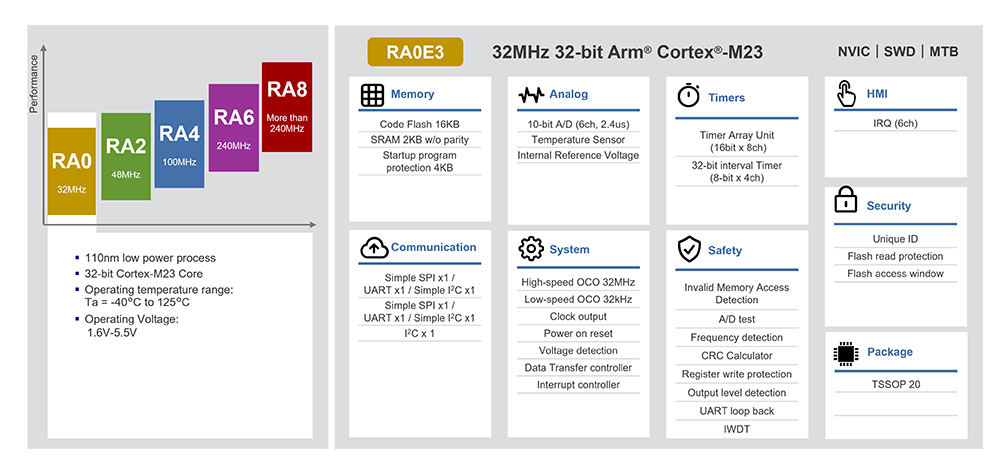Click Code Flash 16KB entry
This screenshot has width=1003, height=466.
coord(420,124)
